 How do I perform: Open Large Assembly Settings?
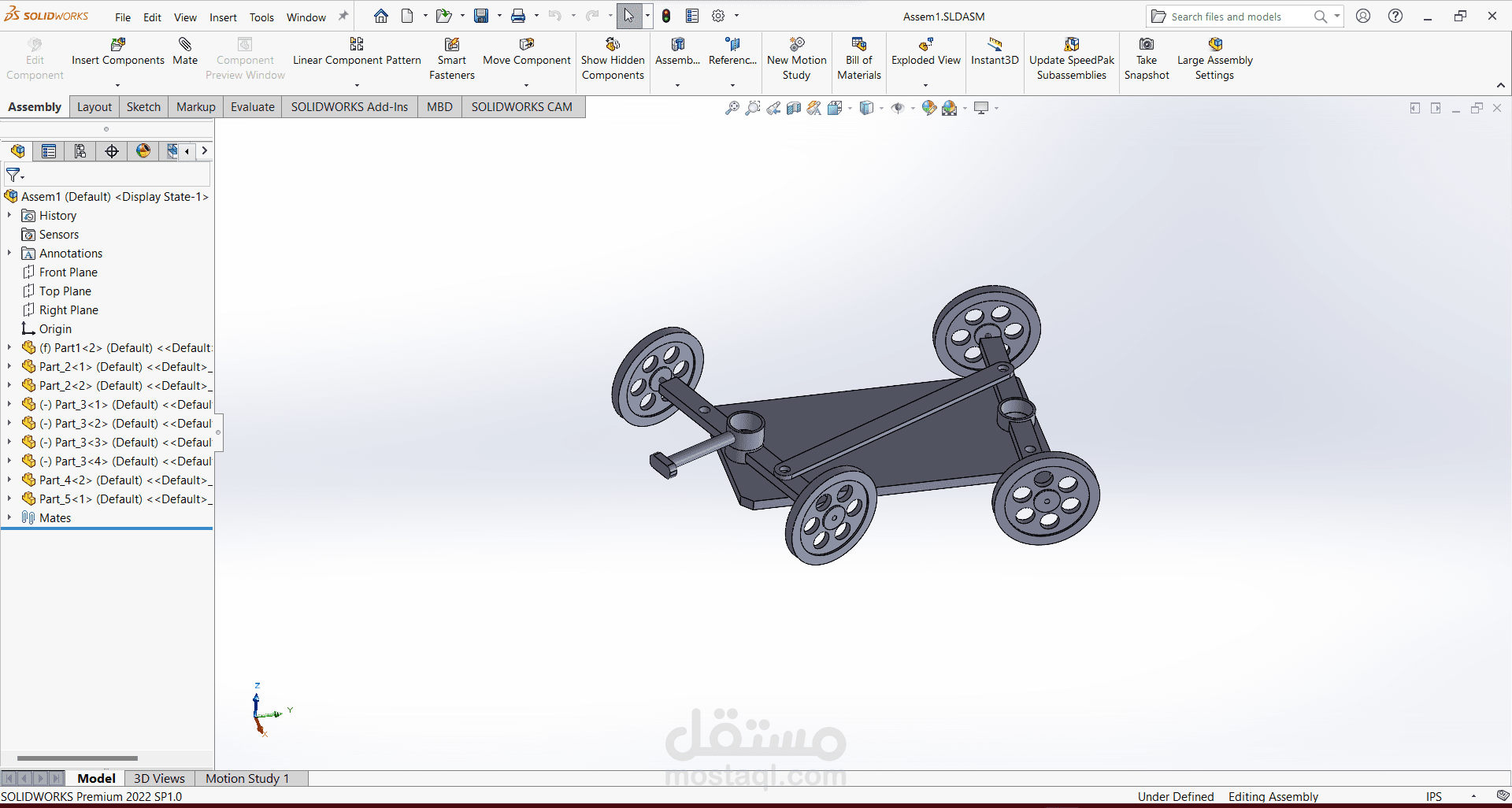point(1214,59)
